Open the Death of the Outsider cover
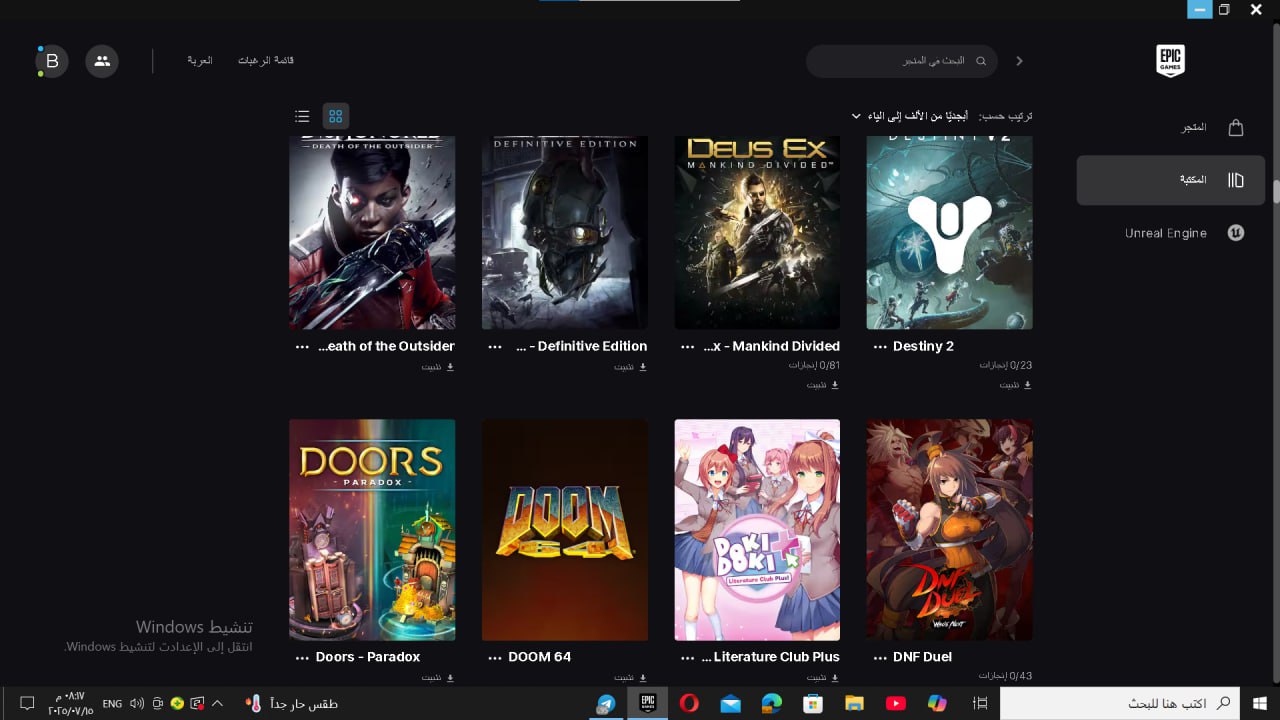 (372, 233)
